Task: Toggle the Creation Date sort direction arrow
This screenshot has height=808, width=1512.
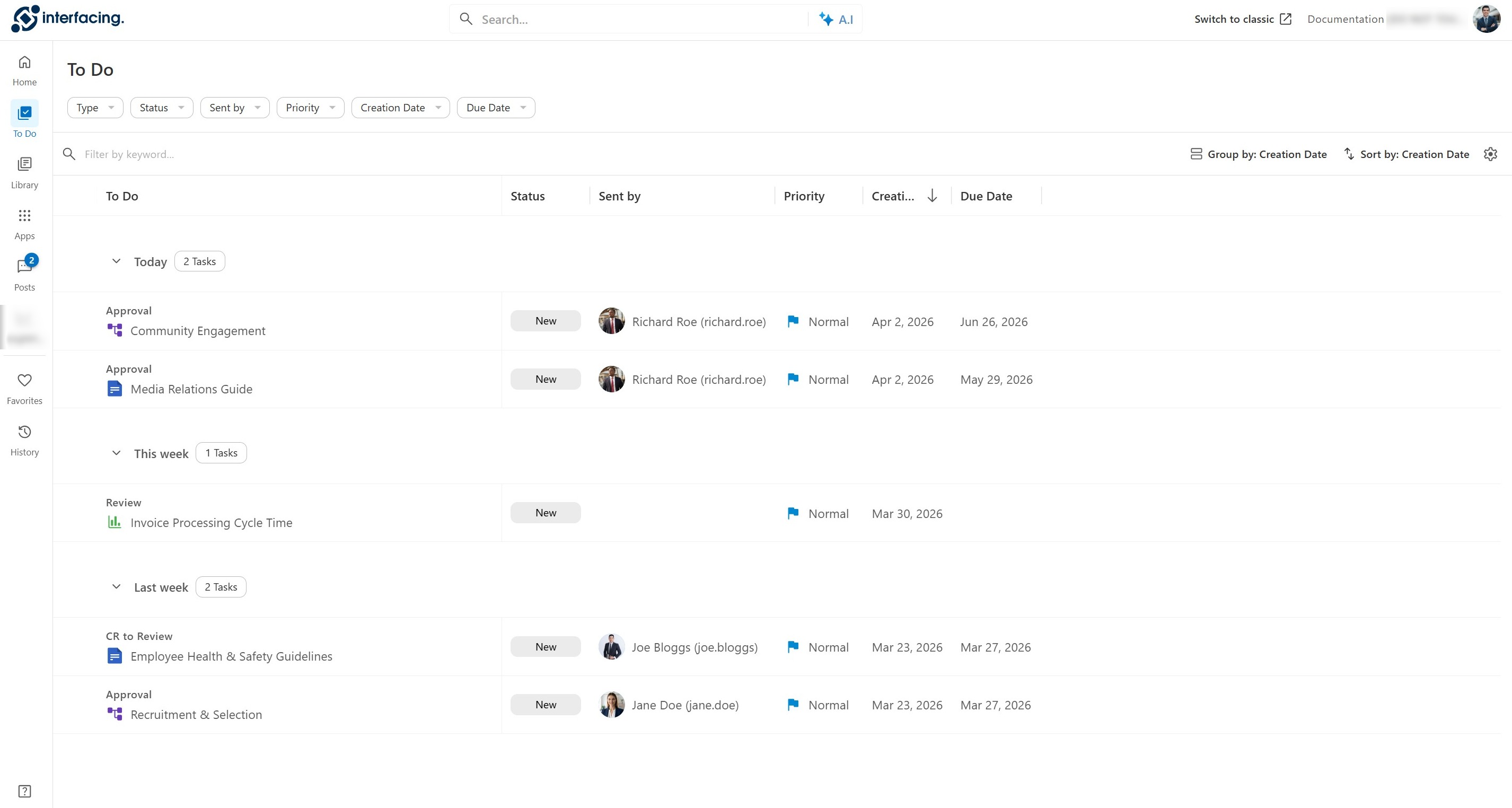Action: (x=932, y=196)
